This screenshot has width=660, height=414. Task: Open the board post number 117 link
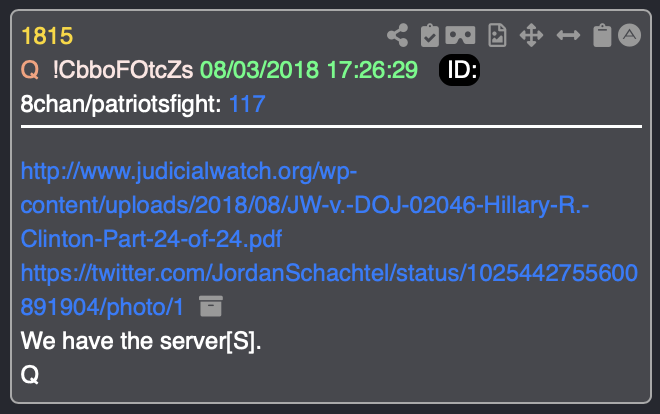(x=247, y=104)
